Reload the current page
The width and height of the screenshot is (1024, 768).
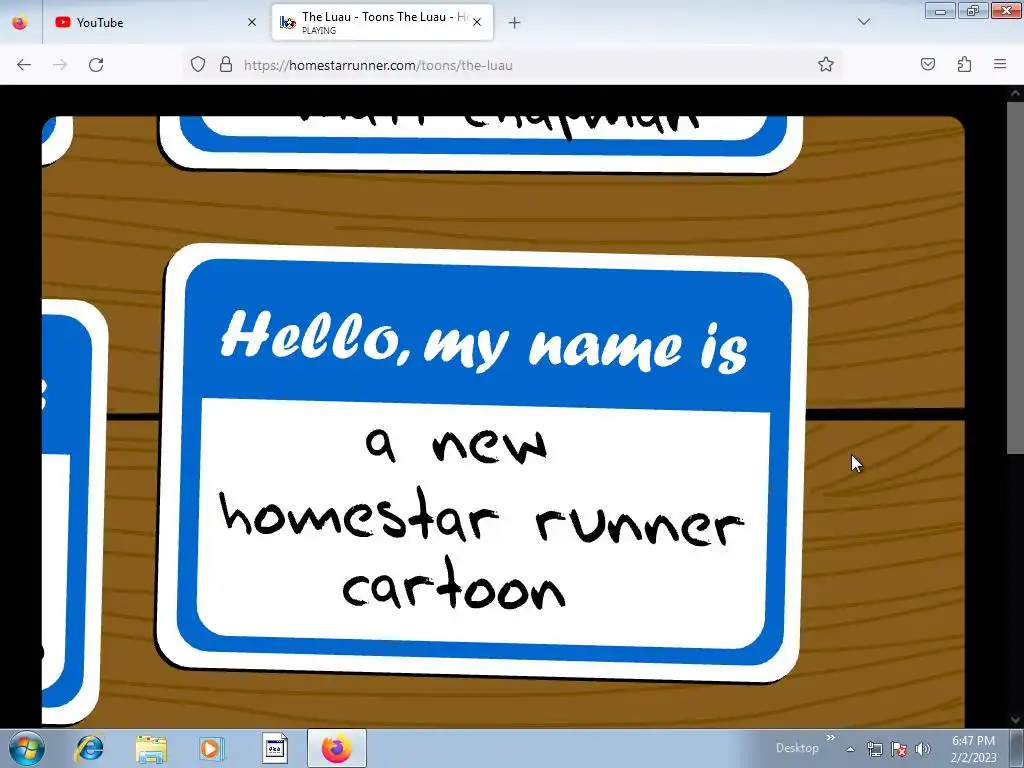(x=96, y=65)
